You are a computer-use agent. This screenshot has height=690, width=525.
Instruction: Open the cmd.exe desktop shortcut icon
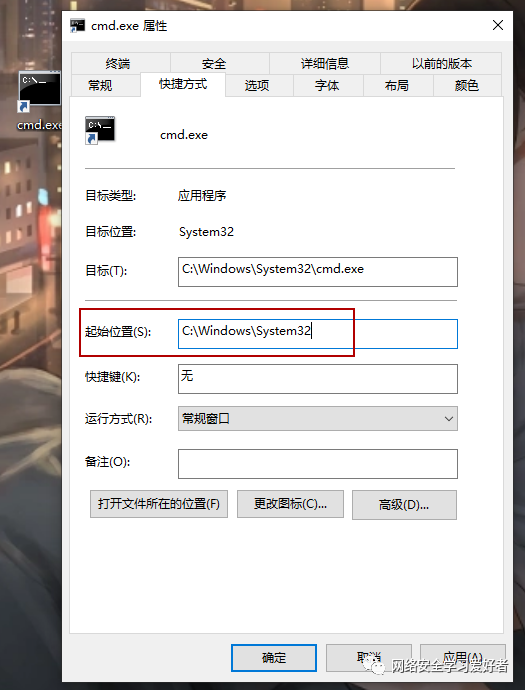click(x=39, y=90)
